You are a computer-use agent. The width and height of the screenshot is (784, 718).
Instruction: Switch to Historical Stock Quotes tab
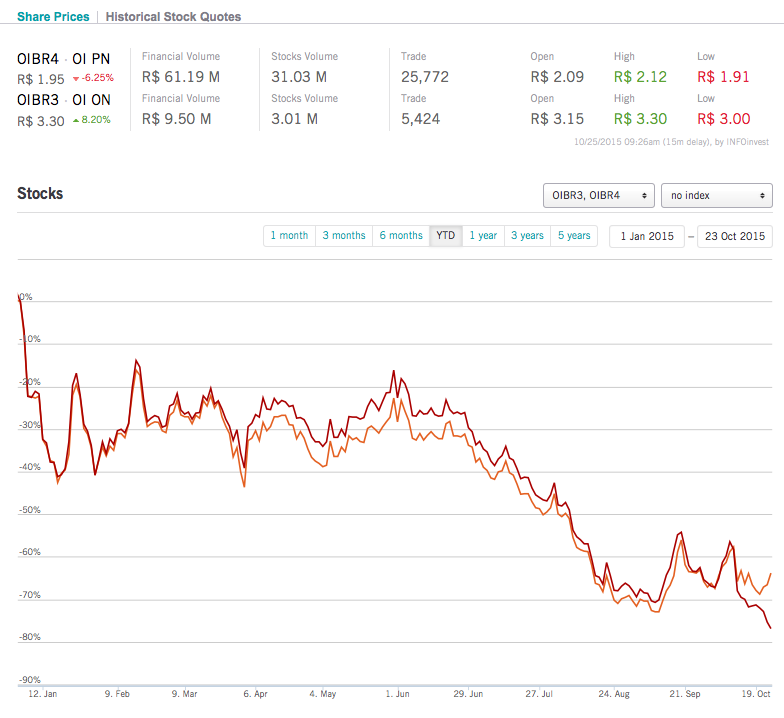coord(173,17)
